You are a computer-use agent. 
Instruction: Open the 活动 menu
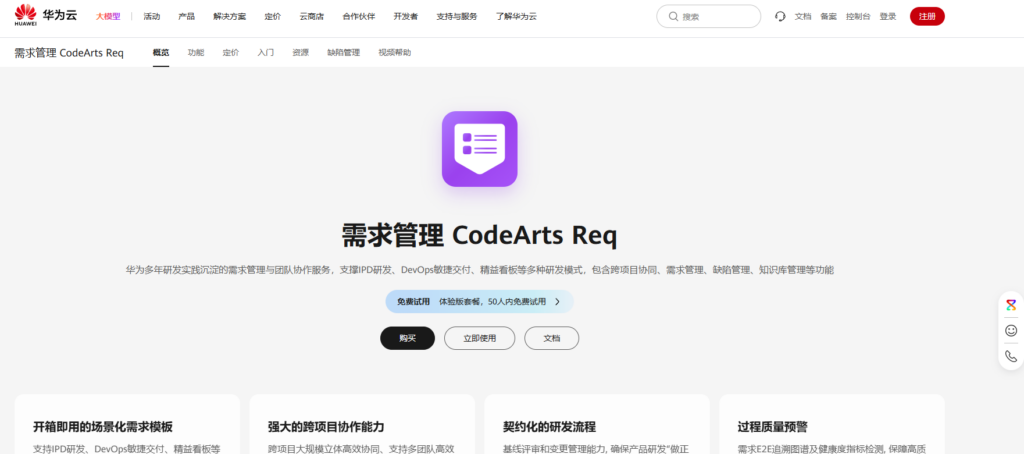(152, 16)
